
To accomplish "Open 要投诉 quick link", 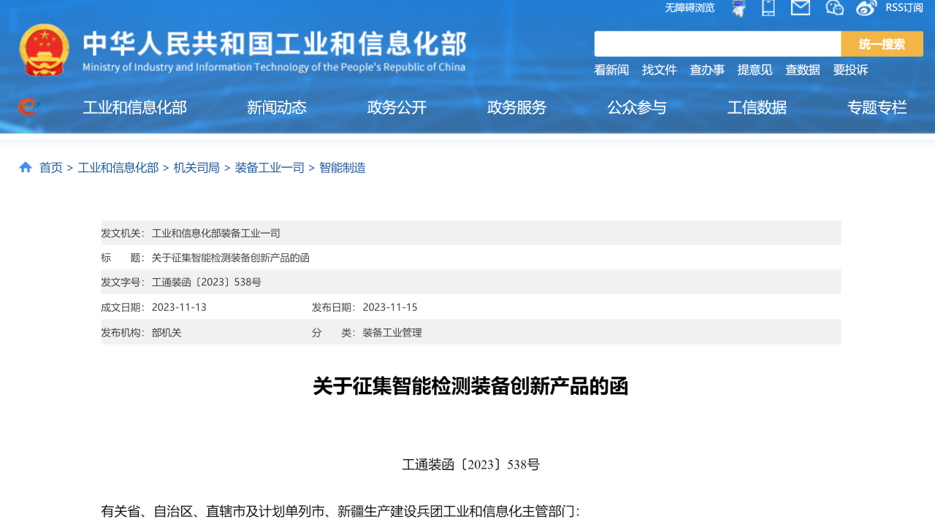I will point(850,70).
